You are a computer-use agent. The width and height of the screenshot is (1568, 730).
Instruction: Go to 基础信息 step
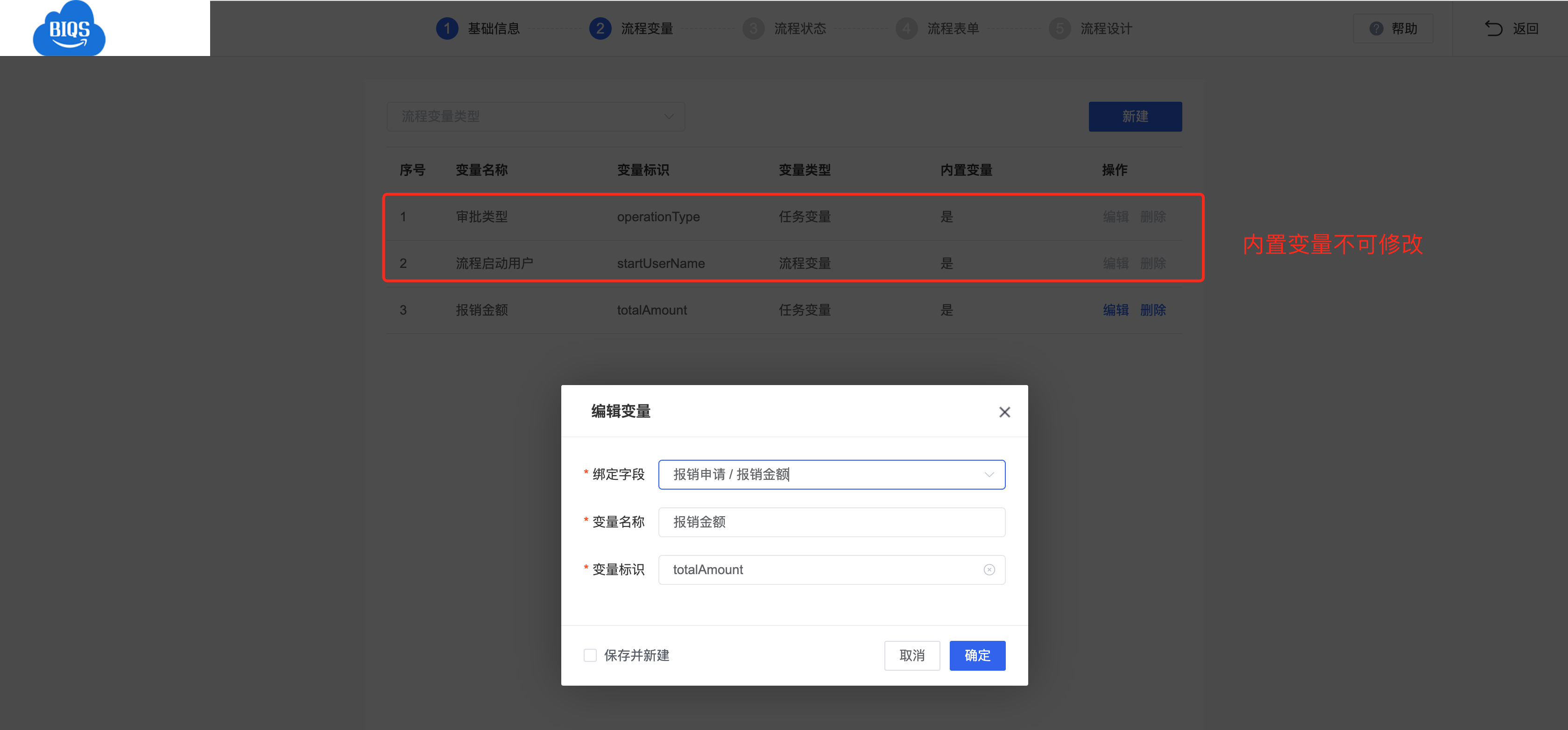point(494,28)
